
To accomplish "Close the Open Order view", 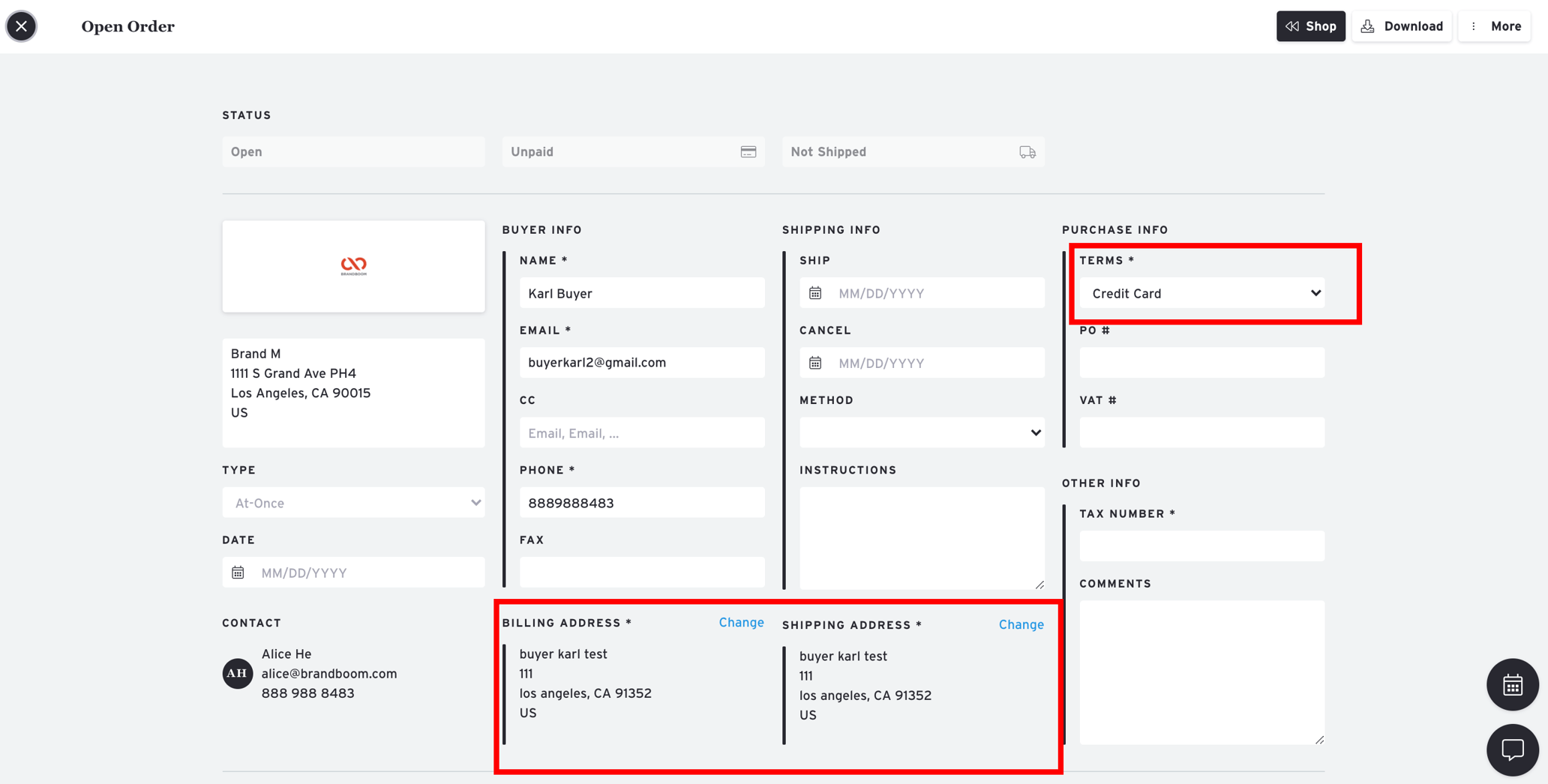I will (x=21, y=25).
